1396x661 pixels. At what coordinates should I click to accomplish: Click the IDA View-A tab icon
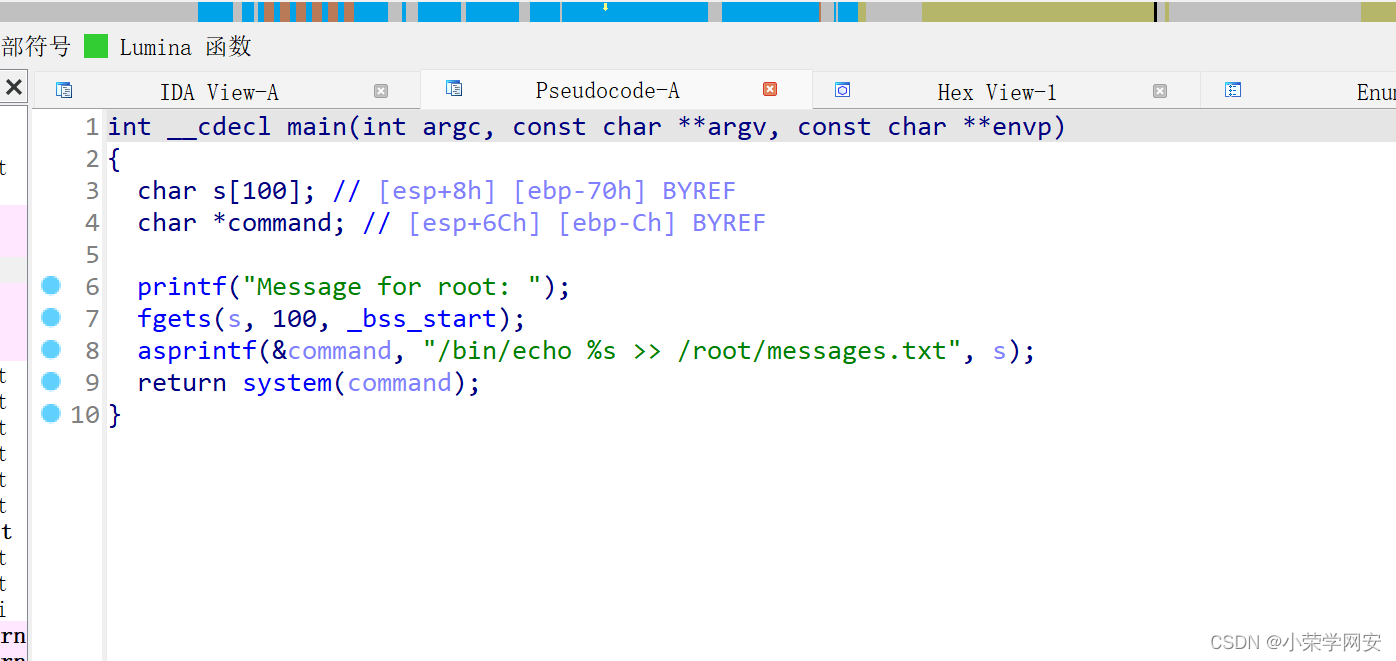coord(64,90)
